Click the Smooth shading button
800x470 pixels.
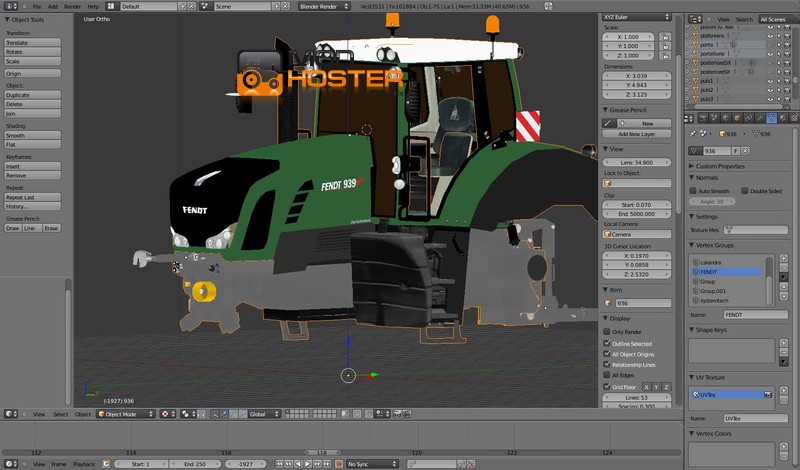(x=33, y=135)
